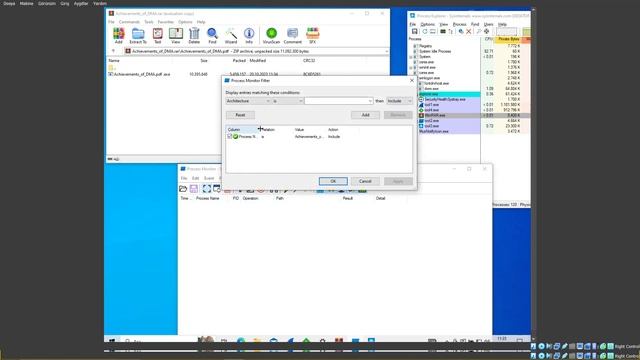Click the Result column header in Process Monitor

(348, 198)
